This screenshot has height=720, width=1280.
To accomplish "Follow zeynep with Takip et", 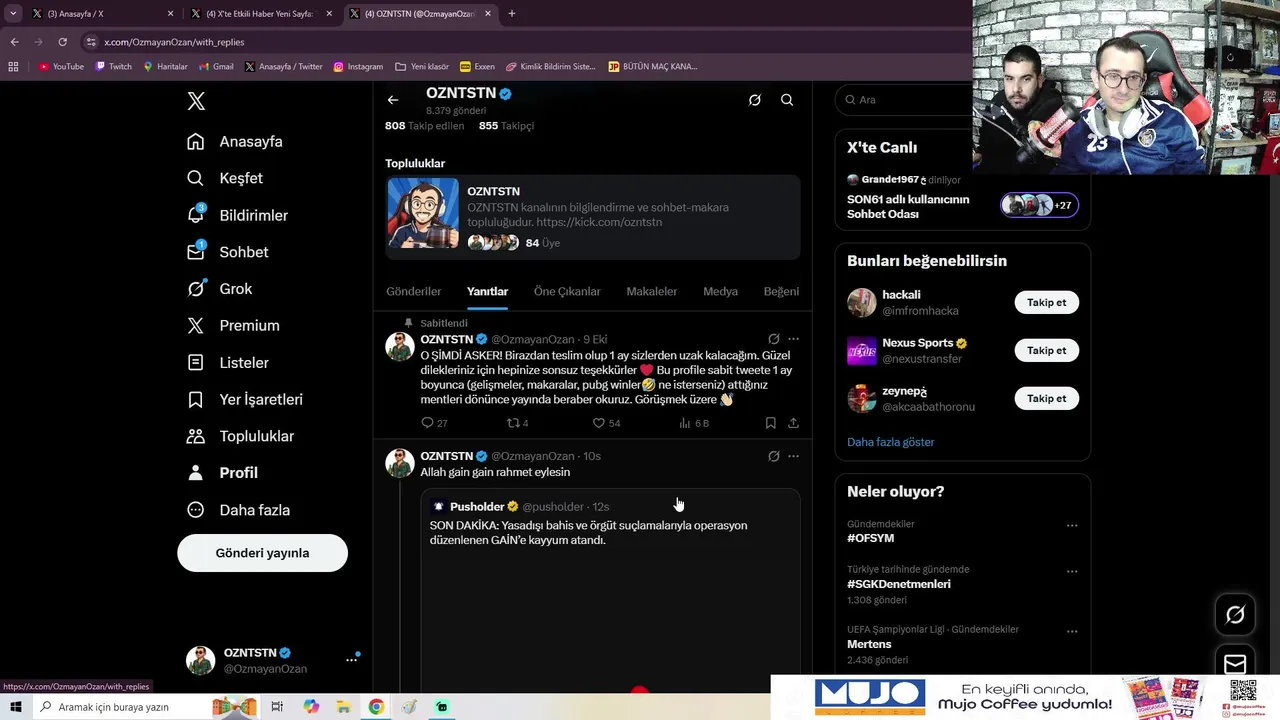I will [1046, 399].
